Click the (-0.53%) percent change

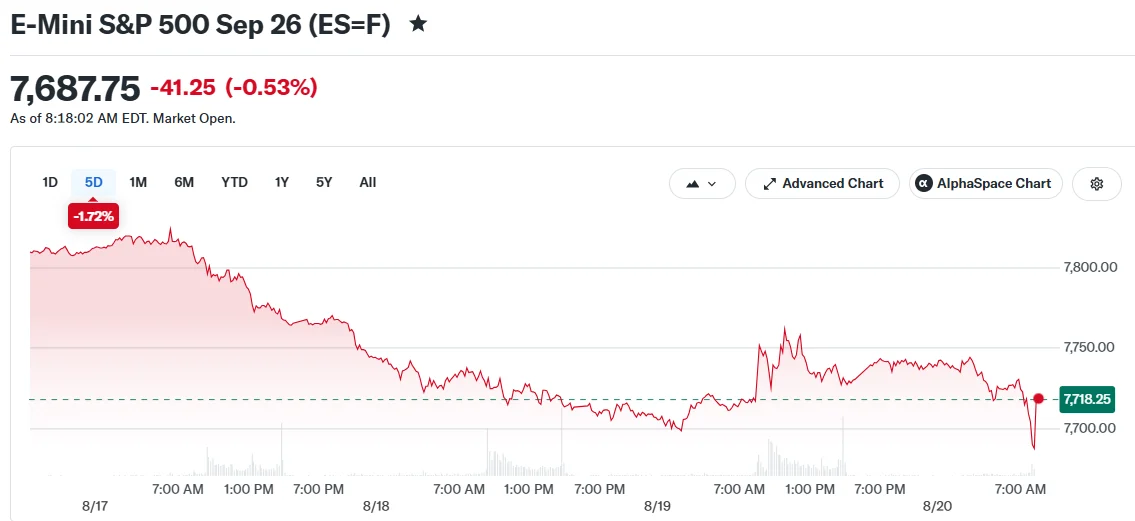[x=271, y=88]
